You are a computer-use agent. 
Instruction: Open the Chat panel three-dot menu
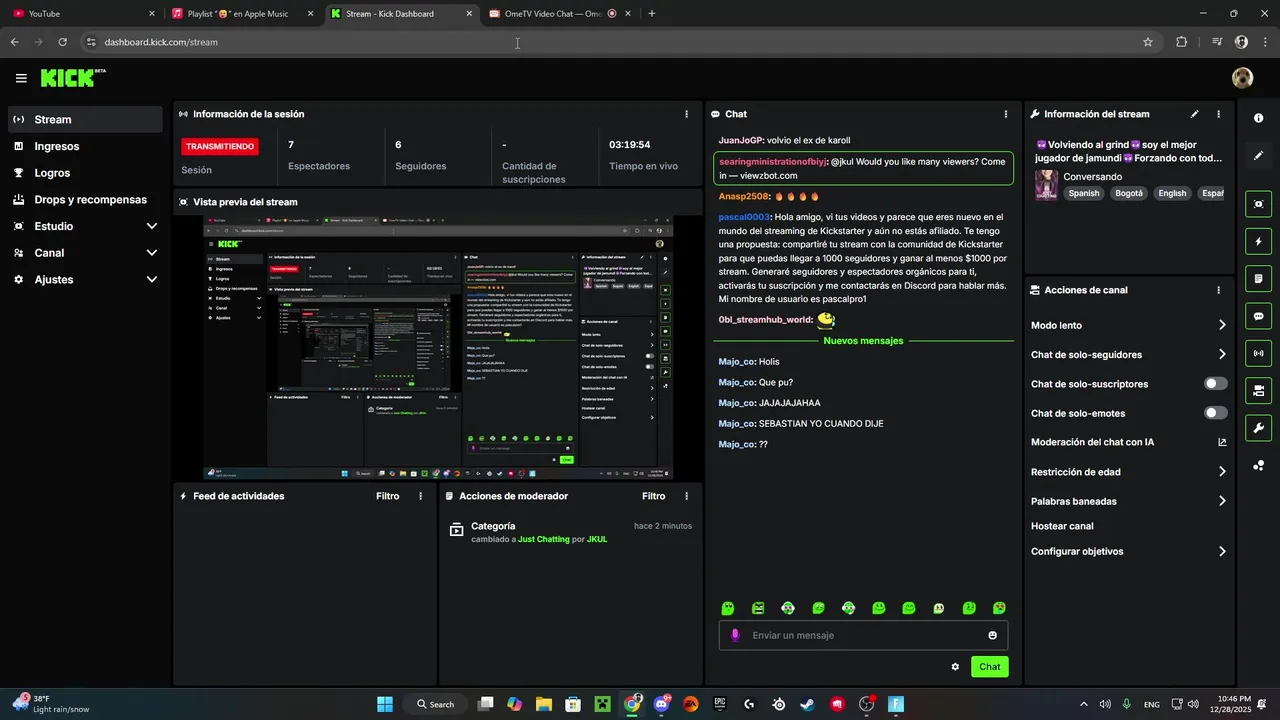pos(1005,114)
